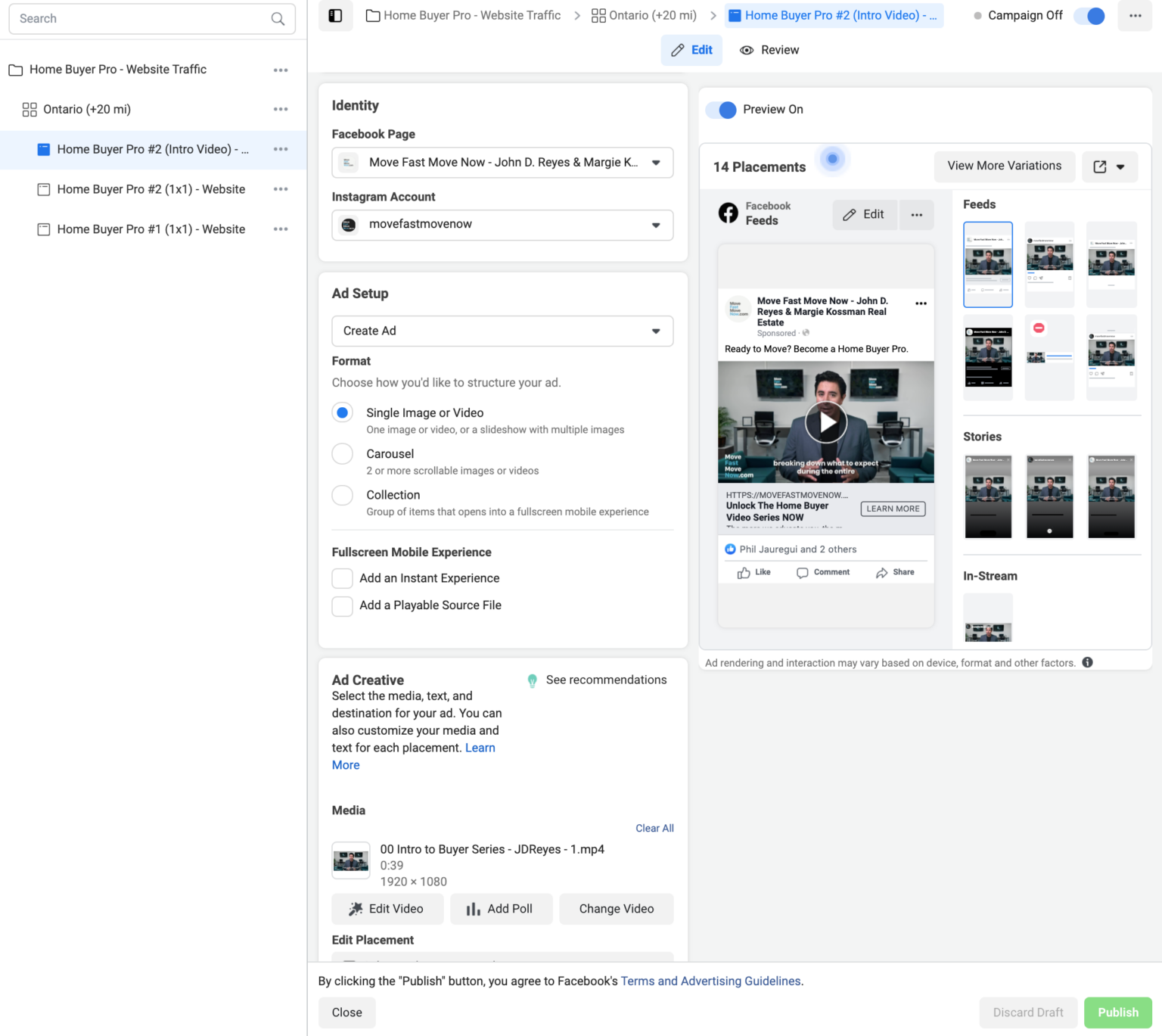The height and width of the screenshot is (1036, 1162).
Task: Click LEARN MORE call-to-action in ad preview
Action: click(x=893, y=509)
